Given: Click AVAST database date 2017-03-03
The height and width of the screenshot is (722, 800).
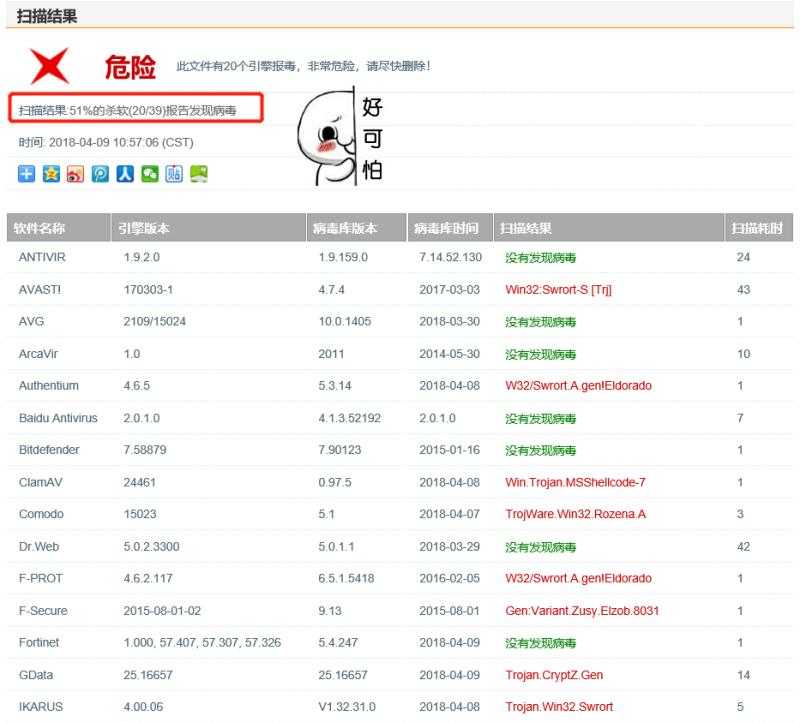Looking at the screenshot, I should tap(449, 289).
